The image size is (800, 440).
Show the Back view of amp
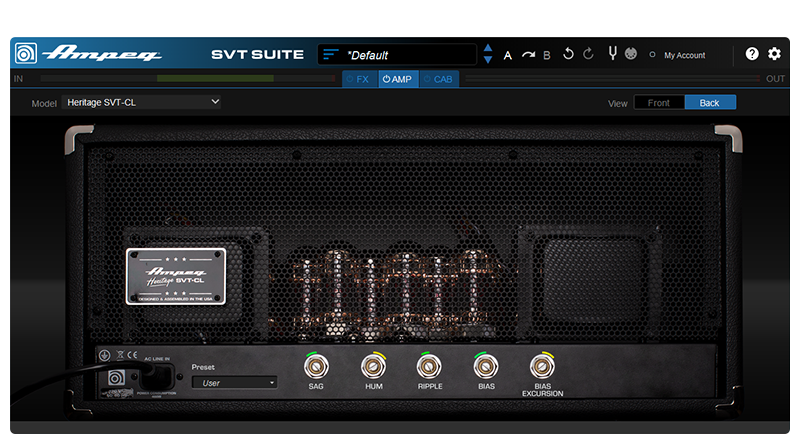710,103
